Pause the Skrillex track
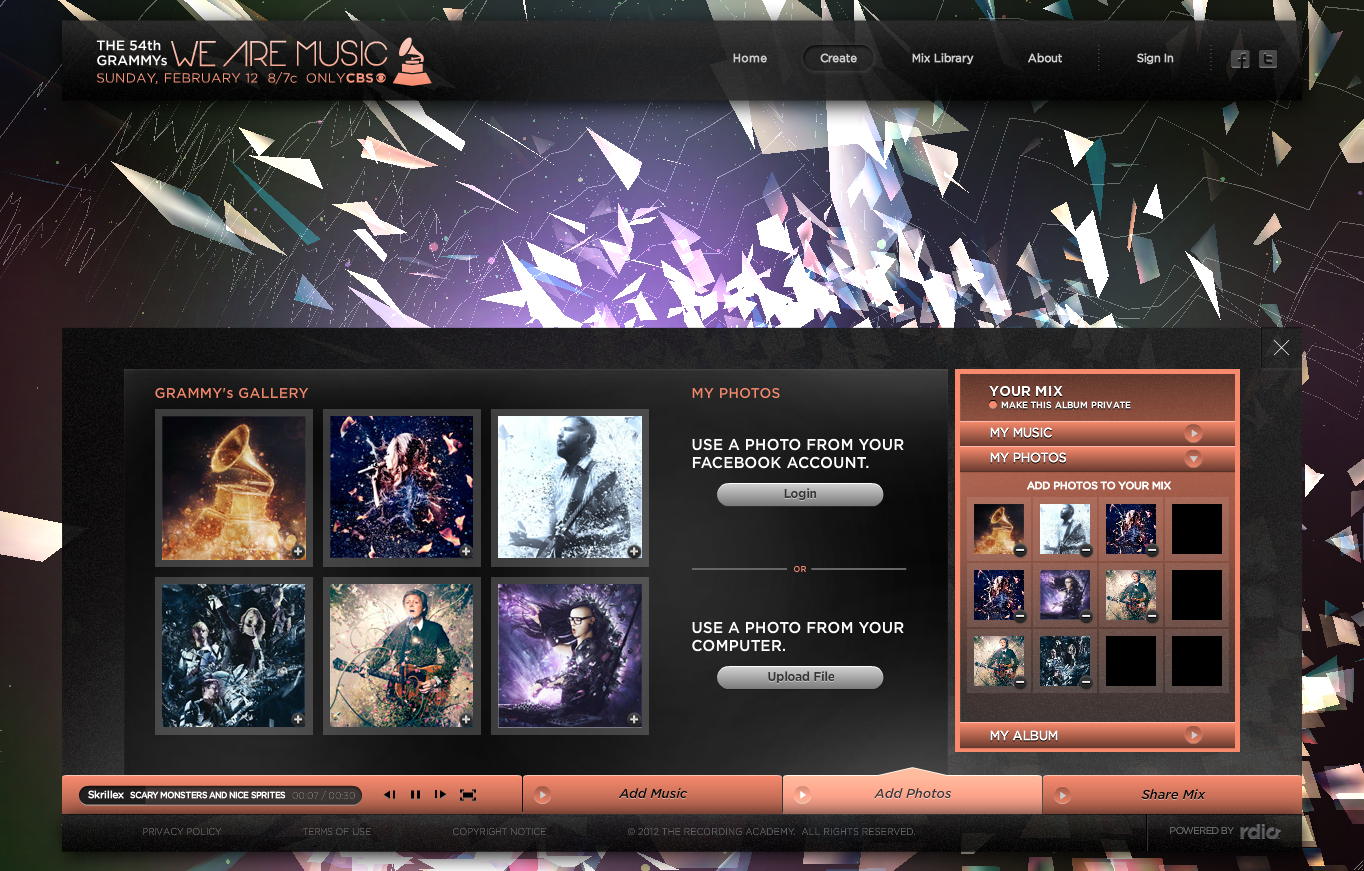Viewport: 1364px width, 871px height. 415,795
